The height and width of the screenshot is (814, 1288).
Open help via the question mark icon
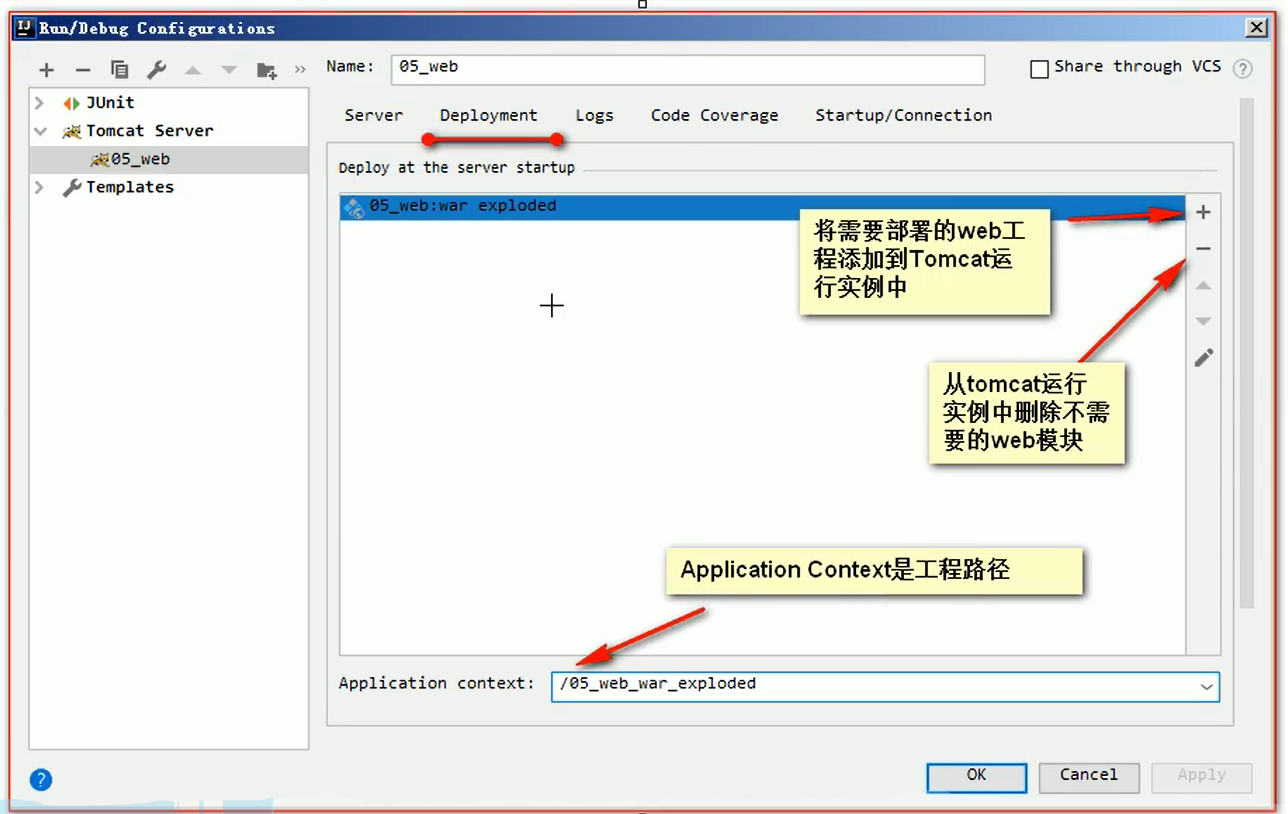pyautogui.click(x=1242, y=69)
